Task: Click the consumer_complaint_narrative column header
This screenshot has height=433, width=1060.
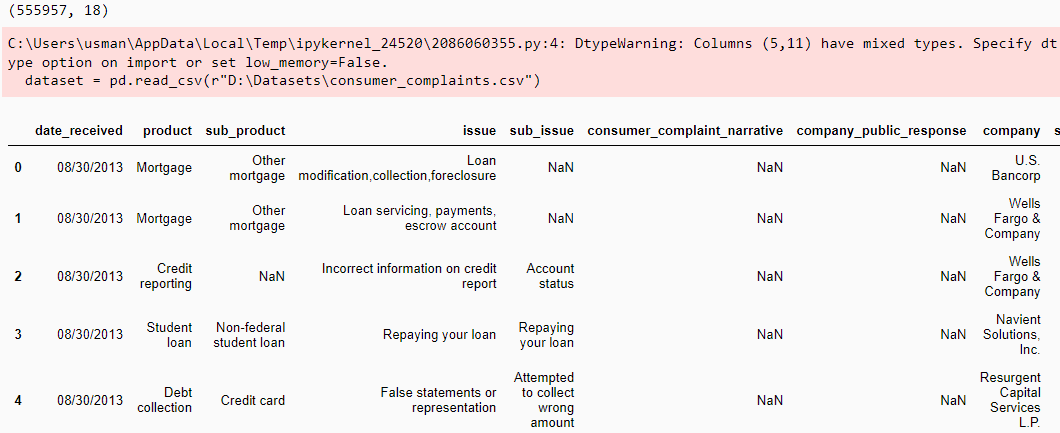Action: coord(685,131)
